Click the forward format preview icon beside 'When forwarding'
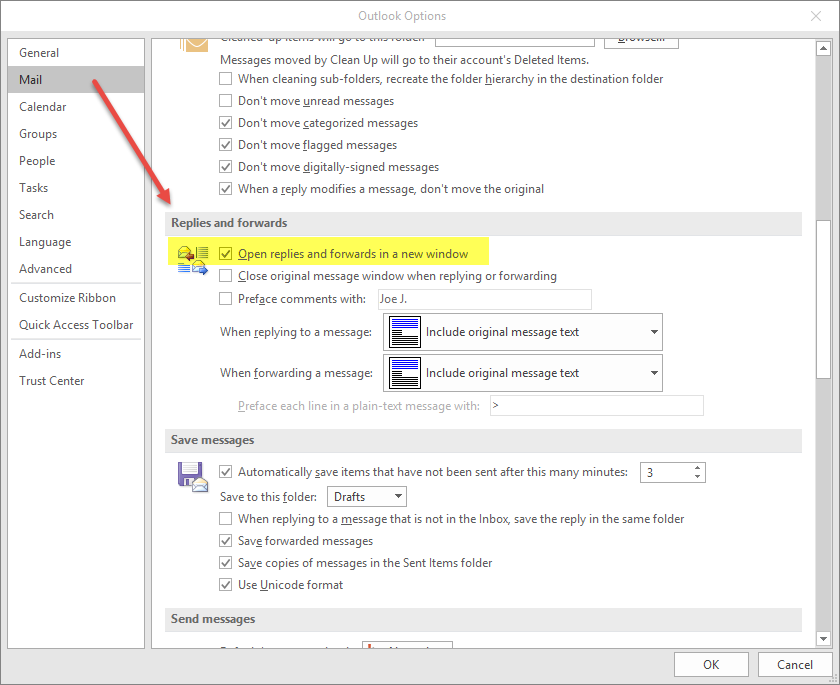840x685 pixels. point(404,373)
